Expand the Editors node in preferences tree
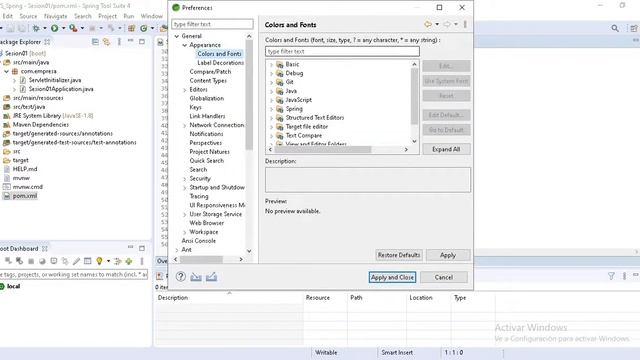The image size is (640, 360). click(184, 90)
